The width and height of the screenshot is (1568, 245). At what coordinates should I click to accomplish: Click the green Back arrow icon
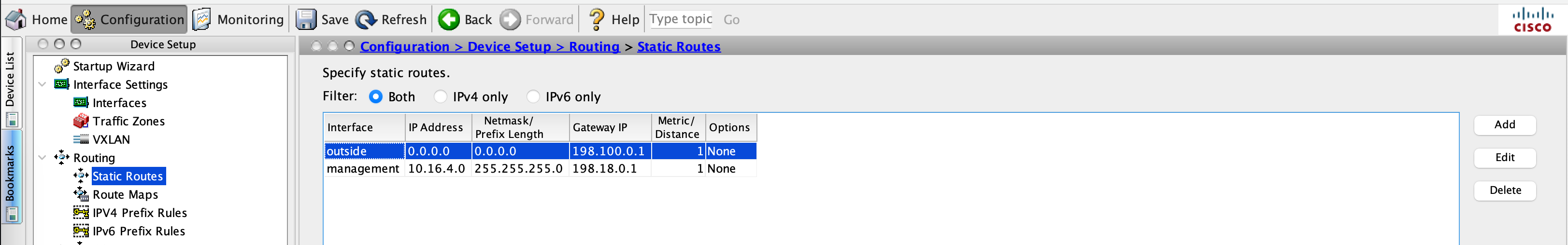click(449, 19)
